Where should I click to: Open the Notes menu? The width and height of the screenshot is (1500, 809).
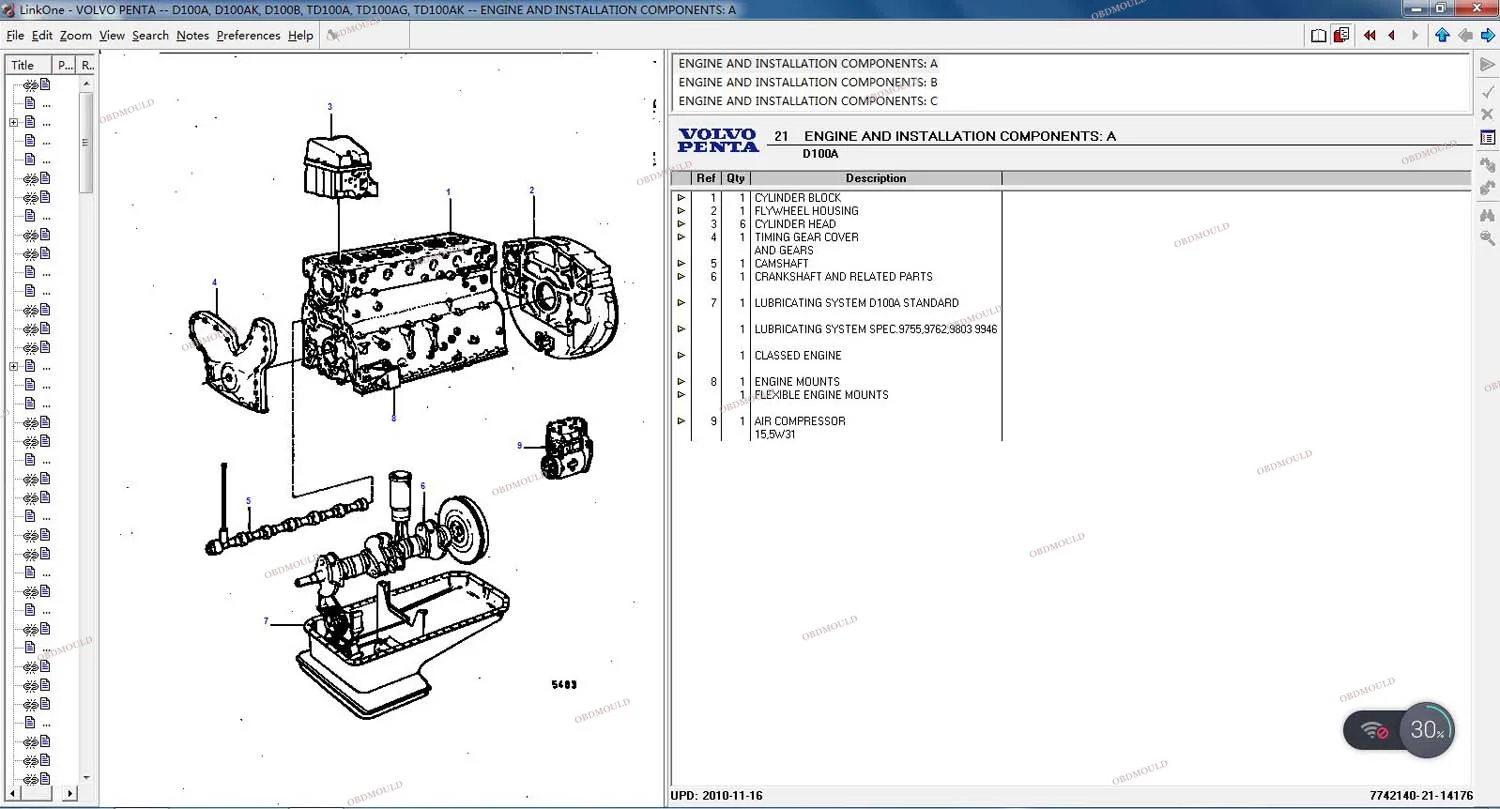pos(192,35)
